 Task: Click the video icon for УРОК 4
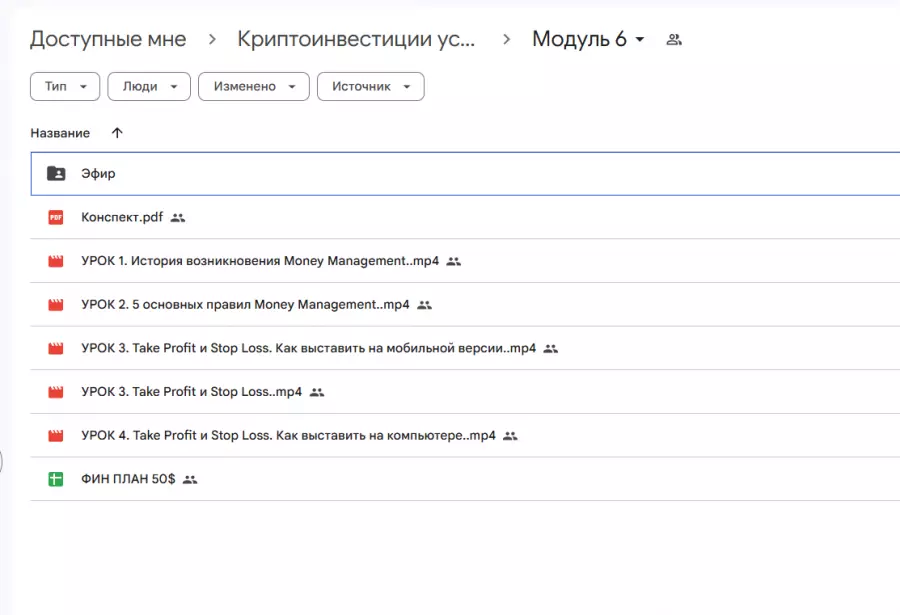(56, 436)
